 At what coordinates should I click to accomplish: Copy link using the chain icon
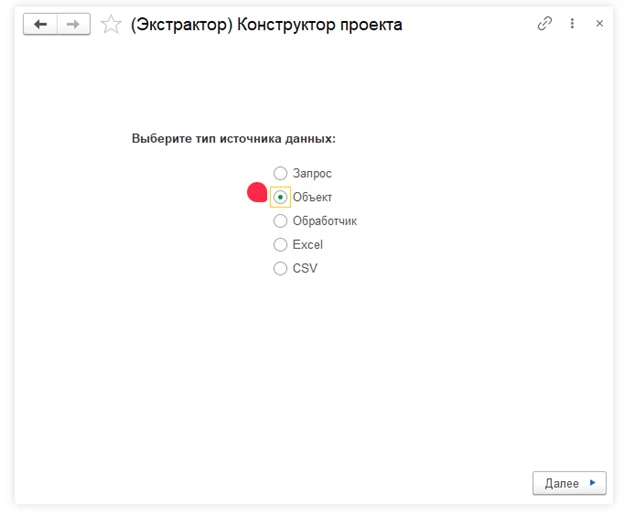click(x=544, y=23)
